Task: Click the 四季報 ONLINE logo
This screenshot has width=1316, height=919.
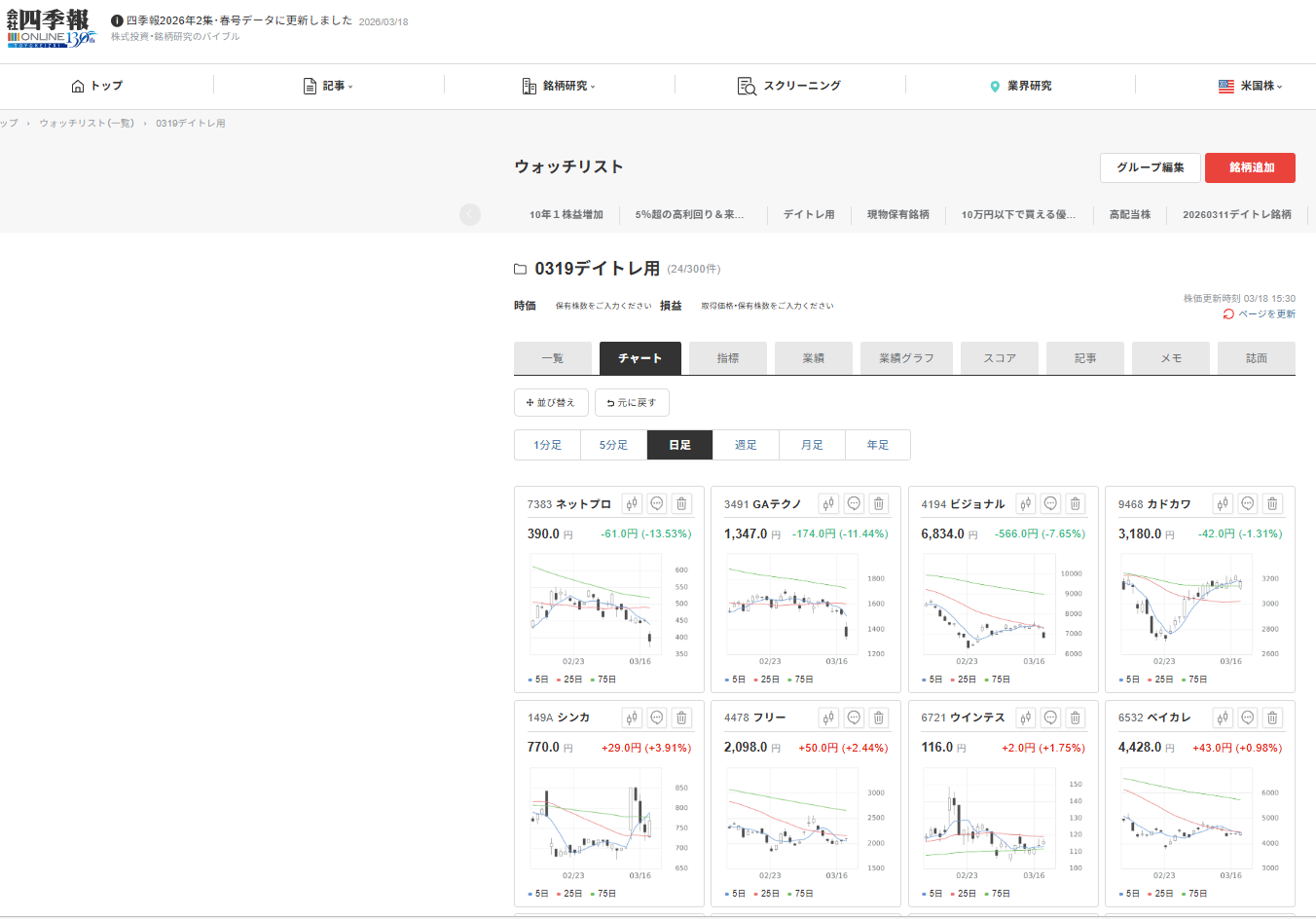Action: coord(52,28)
